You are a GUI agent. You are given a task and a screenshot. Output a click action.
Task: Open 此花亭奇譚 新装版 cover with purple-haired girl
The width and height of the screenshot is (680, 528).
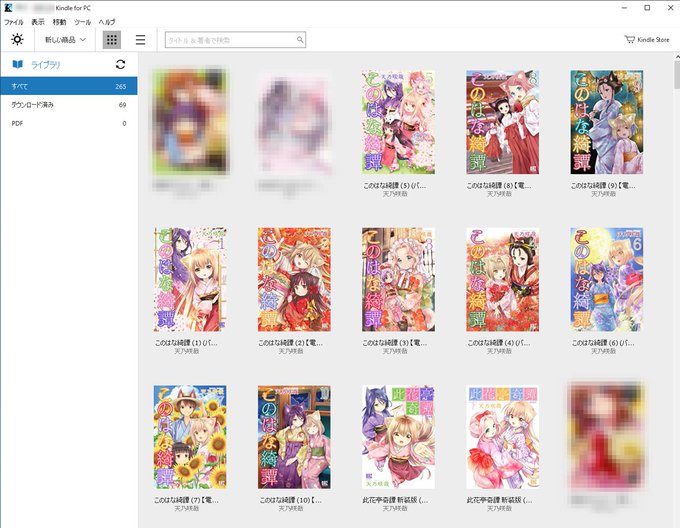(399, 437)
